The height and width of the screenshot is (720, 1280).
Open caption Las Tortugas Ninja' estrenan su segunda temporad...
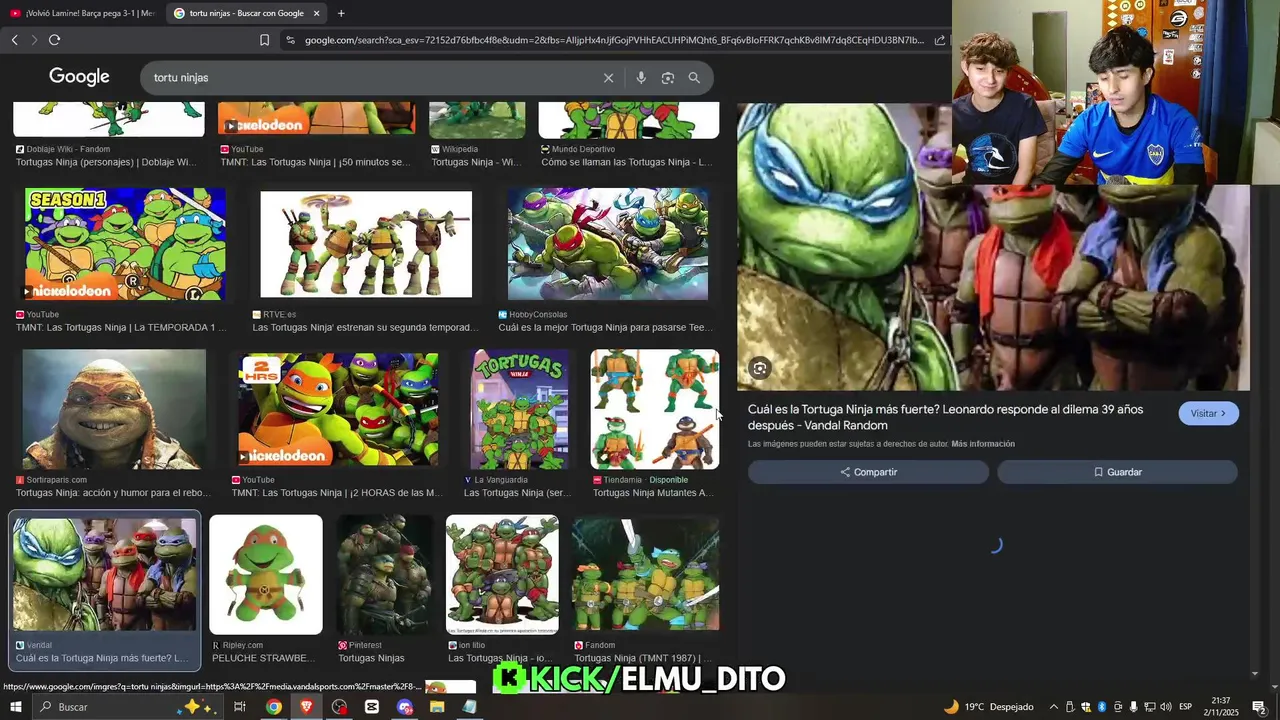tap(365, 327)
